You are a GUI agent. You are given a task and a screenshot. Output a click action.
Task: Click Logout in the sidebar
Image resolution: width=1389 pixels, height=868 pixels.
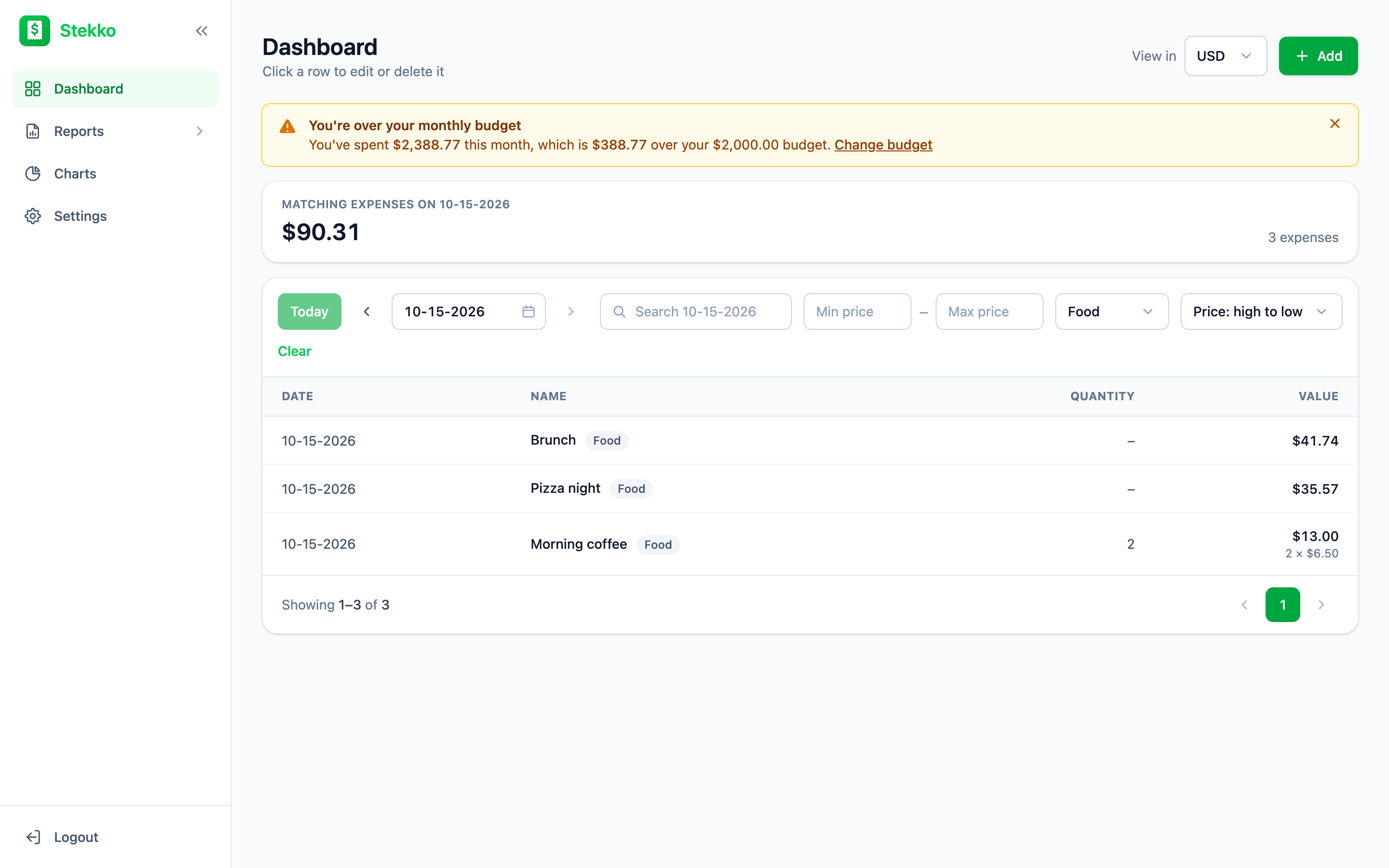point(115,837)
